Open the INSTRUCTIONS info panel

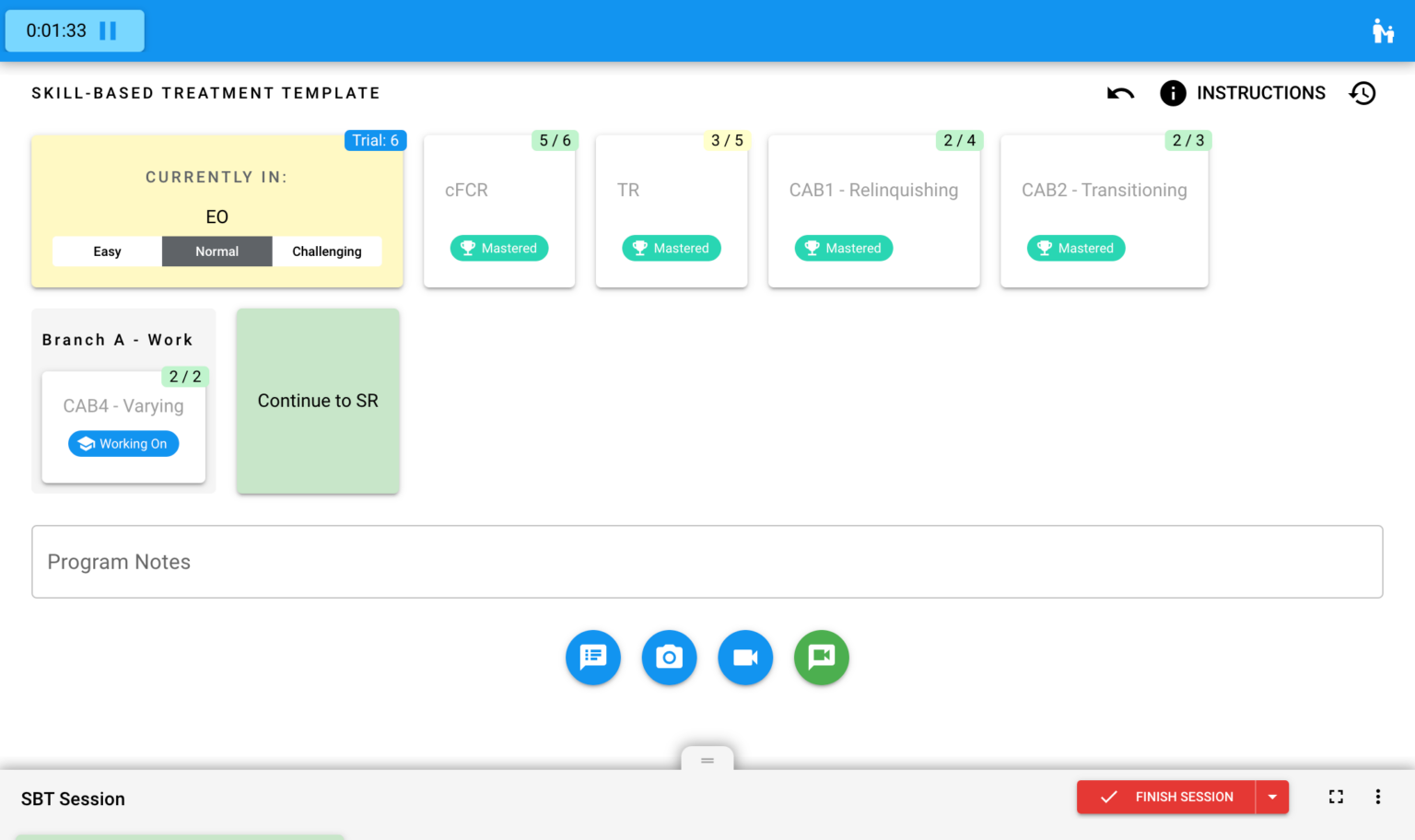click(1243, 93)
